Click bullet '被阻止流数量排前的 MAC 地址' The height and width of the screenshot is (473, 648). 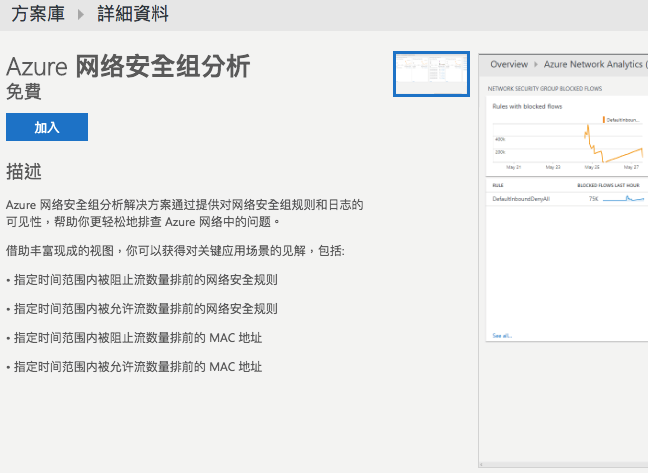coord(134,338)
